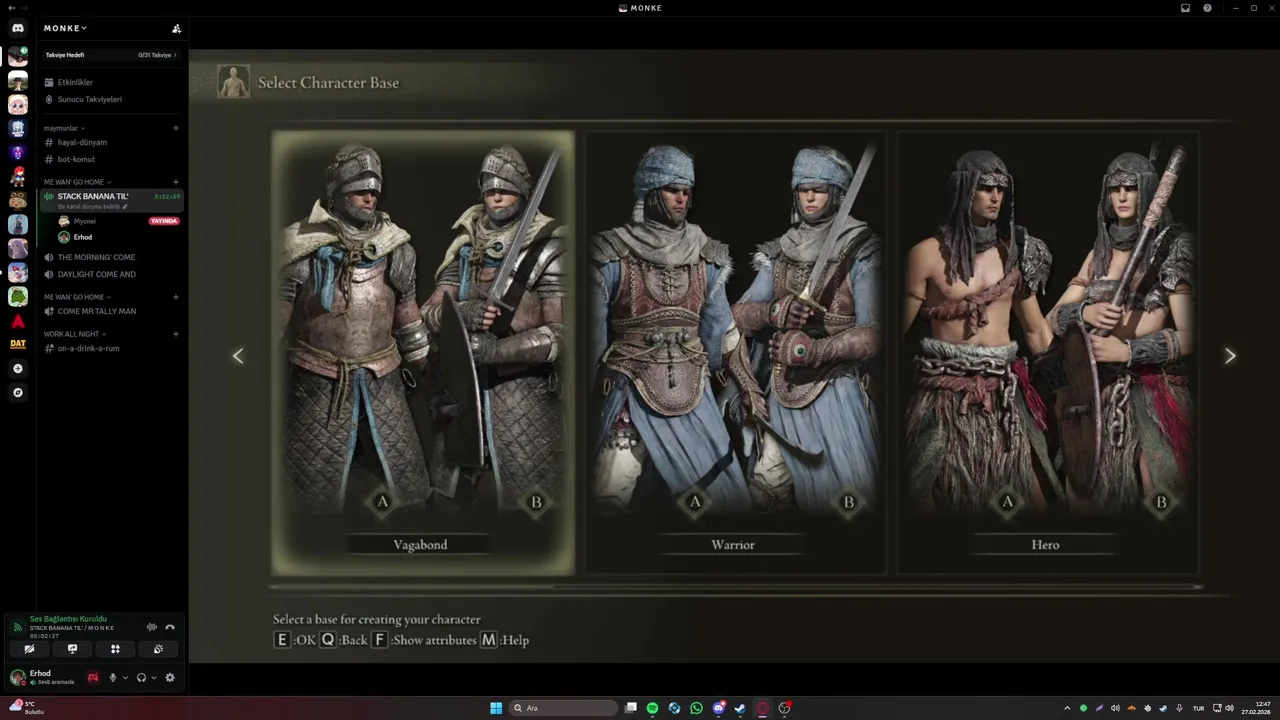This screenshot has width=1280, height=720.
Task: Open Discover servers compass icon
Action: 18,393
